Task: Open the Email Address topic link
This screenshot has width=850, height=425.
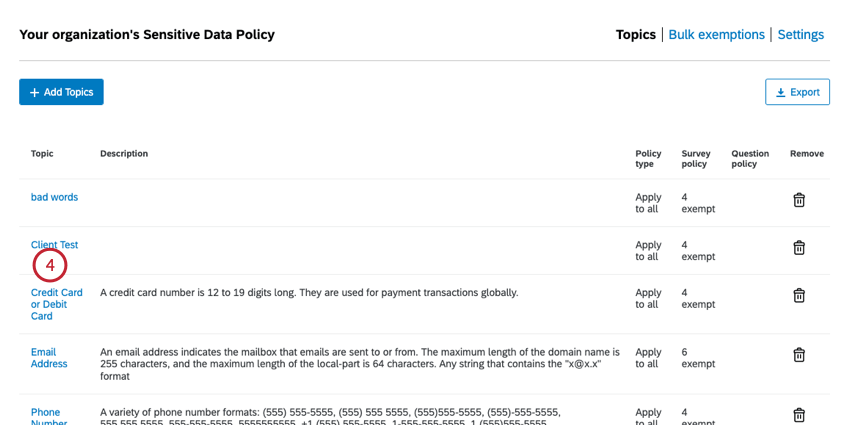Action: click(49, 358)
